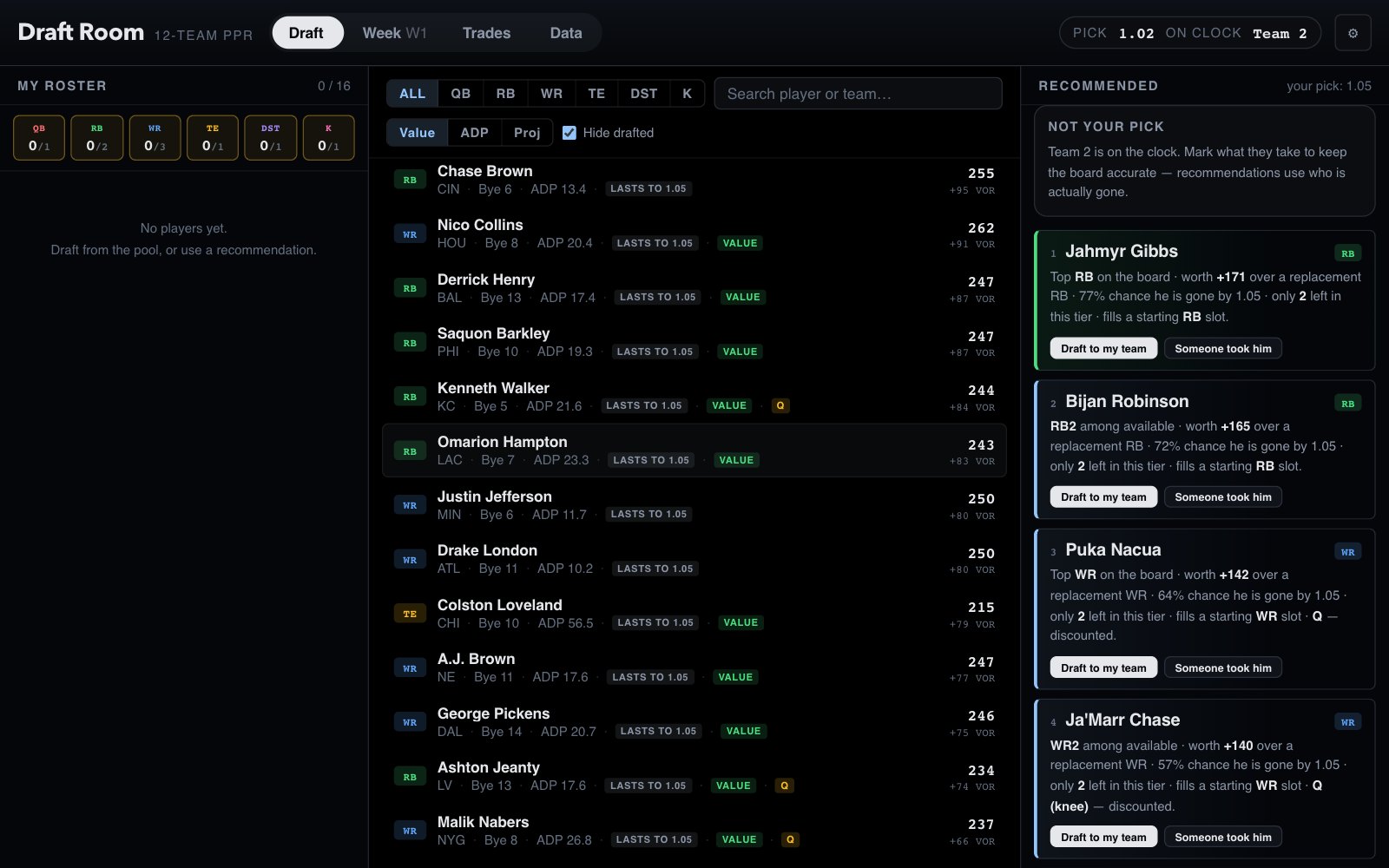Select the Justin Jefferson player row
The height and width of the screenshot is (868, 1389).
(694, 505)
